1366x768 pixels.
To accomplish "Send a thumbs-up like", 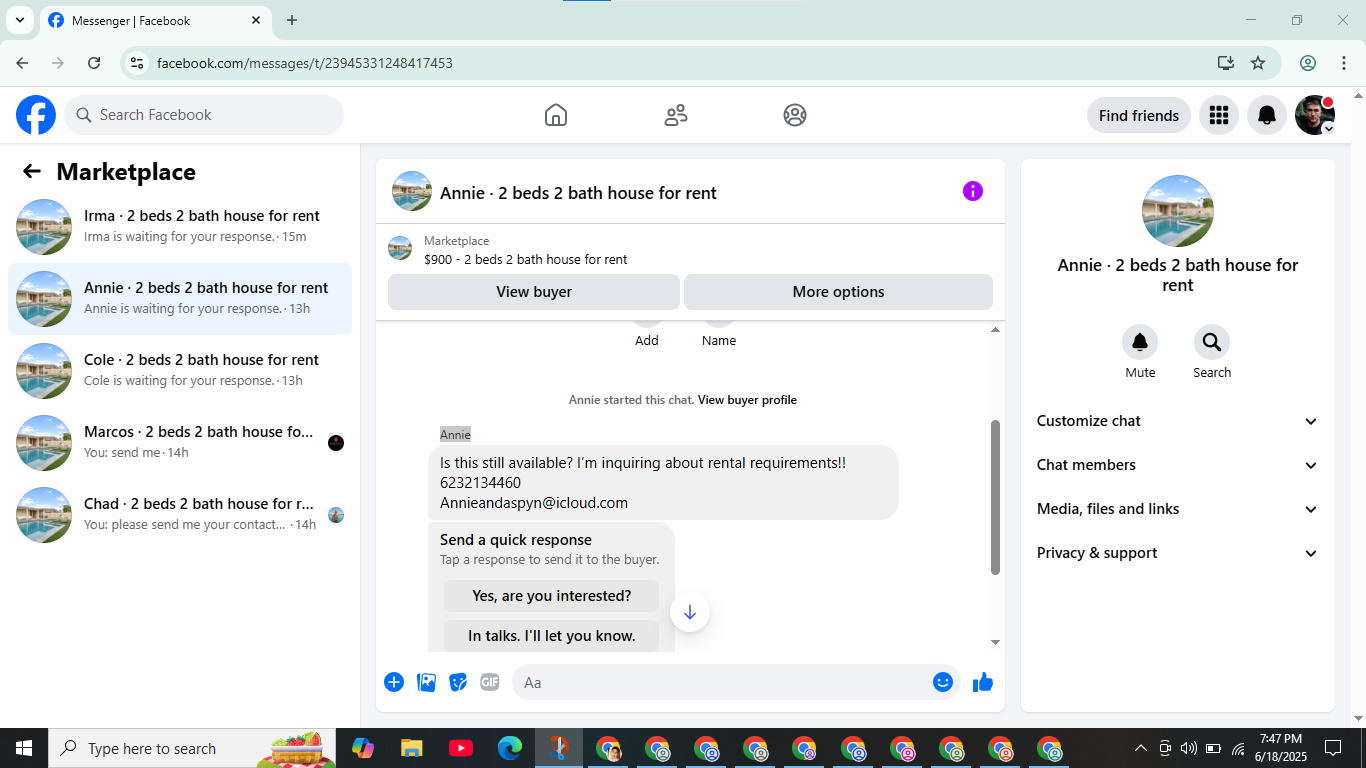I will [x=983, y=682].
